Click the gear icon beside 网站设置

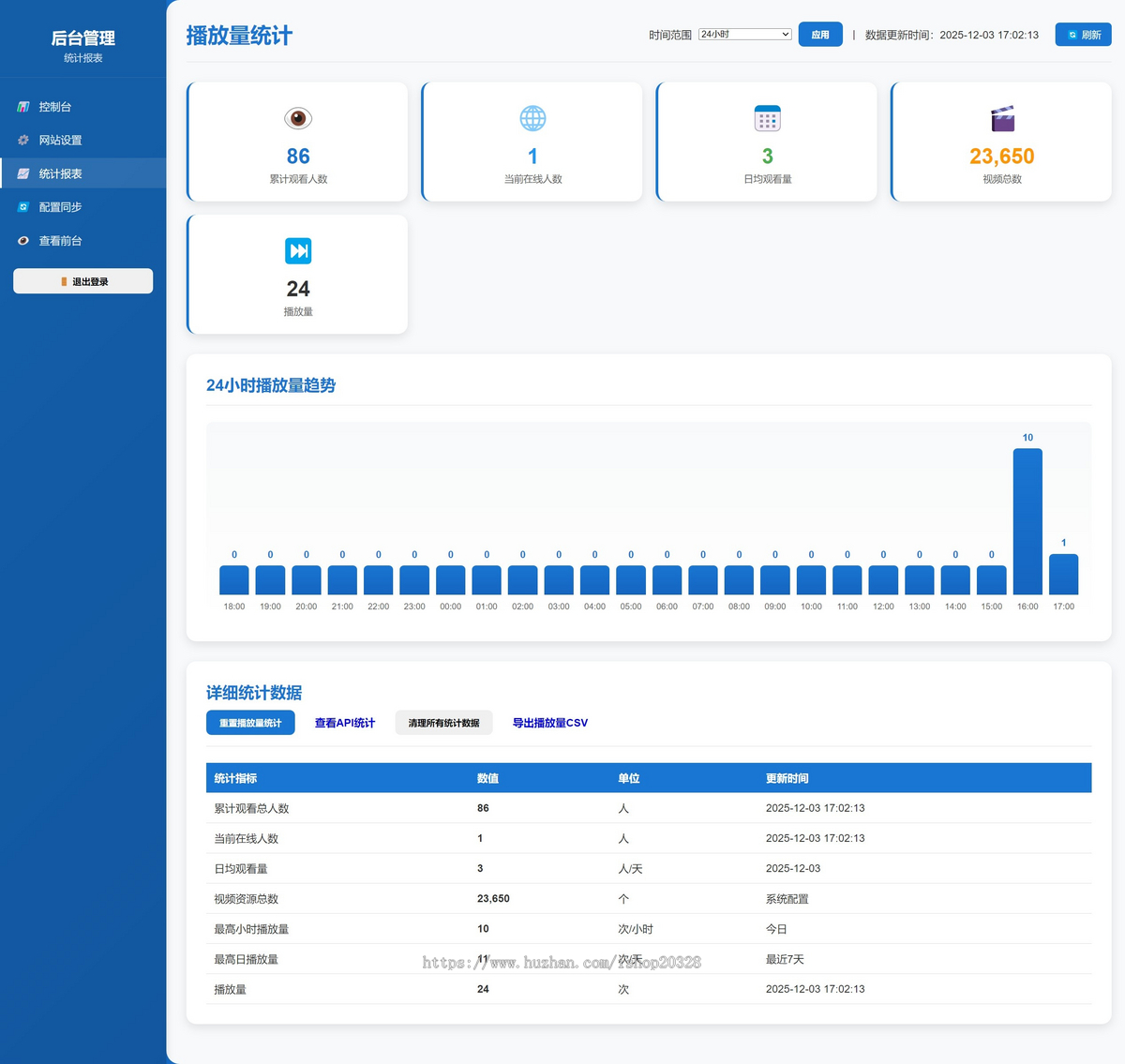point(23,141)
